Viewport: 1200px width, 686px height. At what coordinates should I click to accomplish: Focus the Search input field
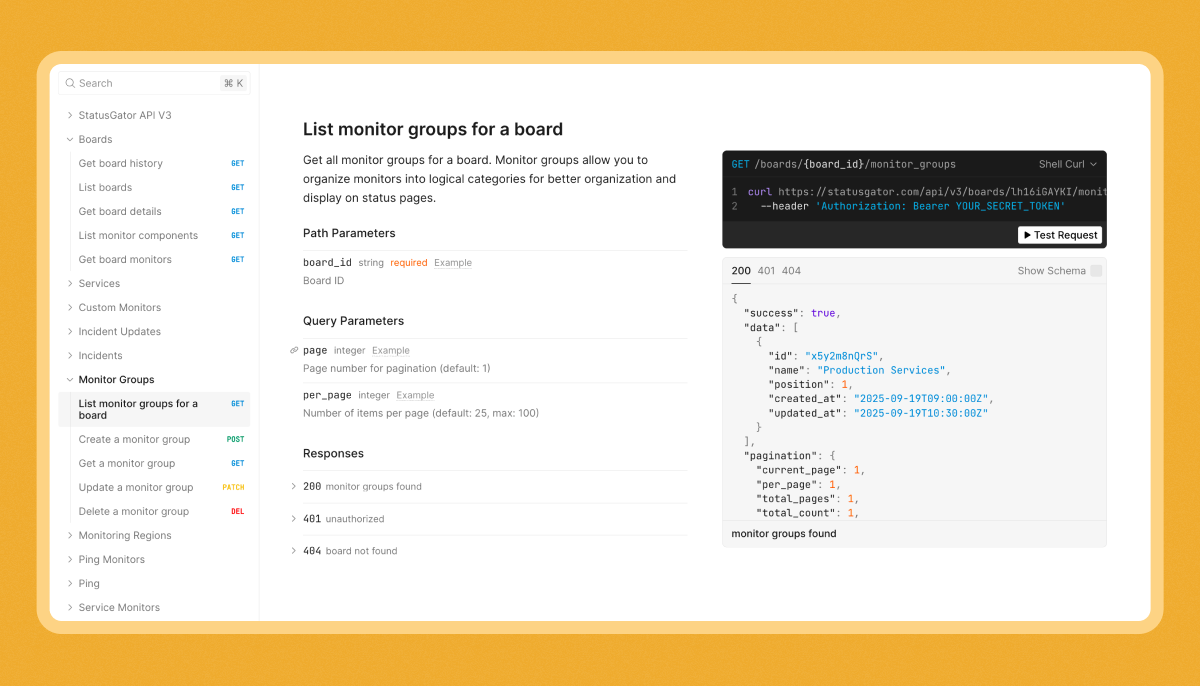[145, 83]
